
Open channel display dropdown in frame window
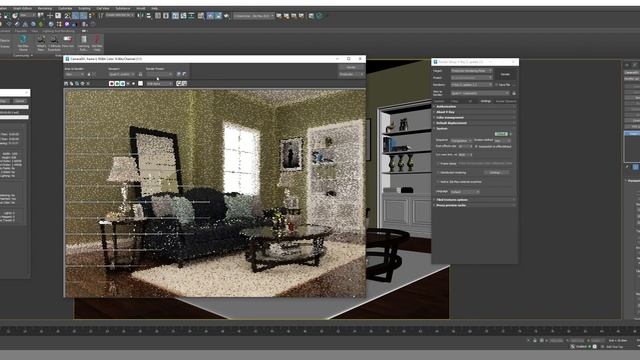[160, 84]
